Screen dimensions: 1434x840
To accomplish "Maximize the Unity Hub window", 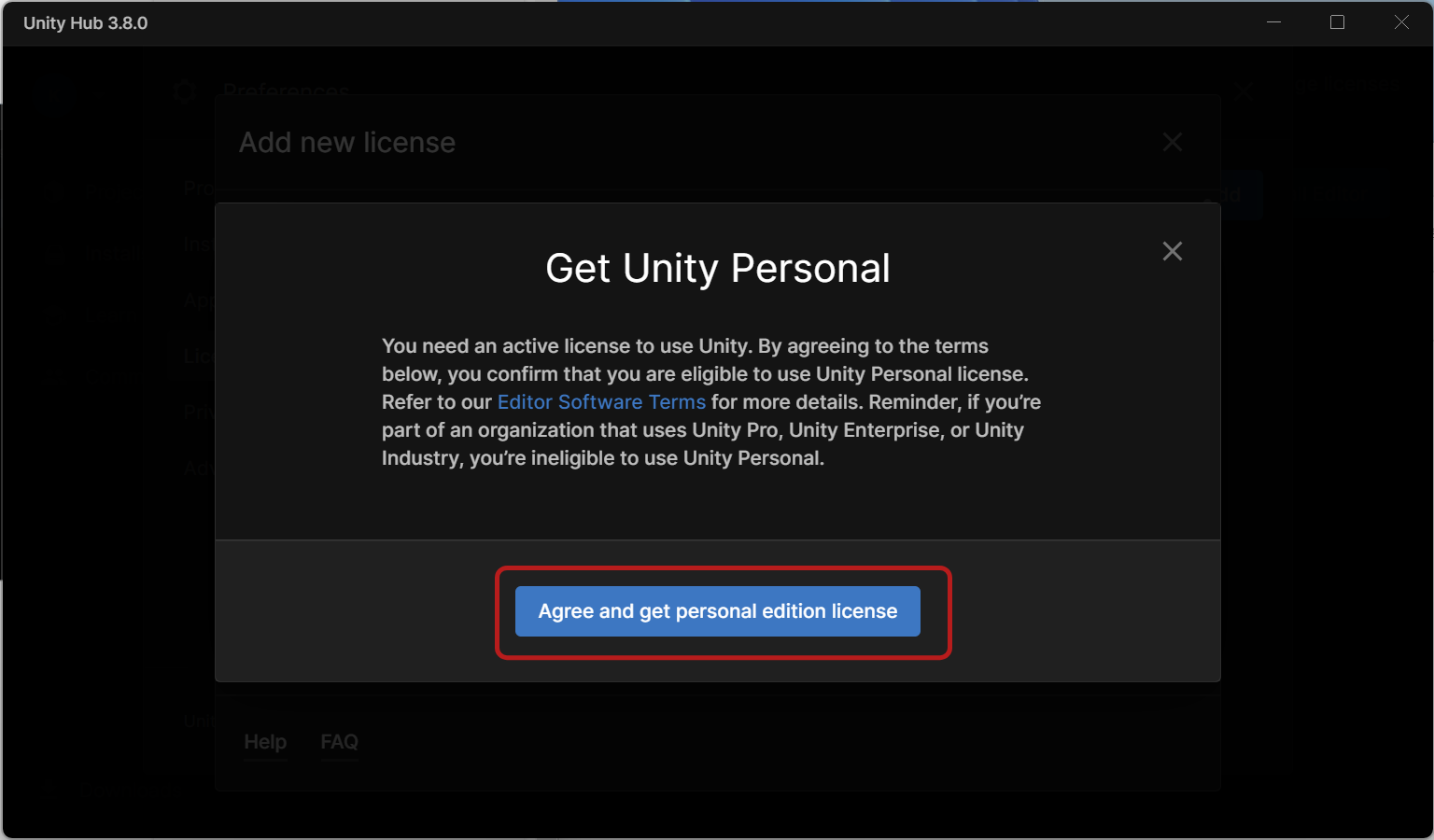I will pos(1337,22).
